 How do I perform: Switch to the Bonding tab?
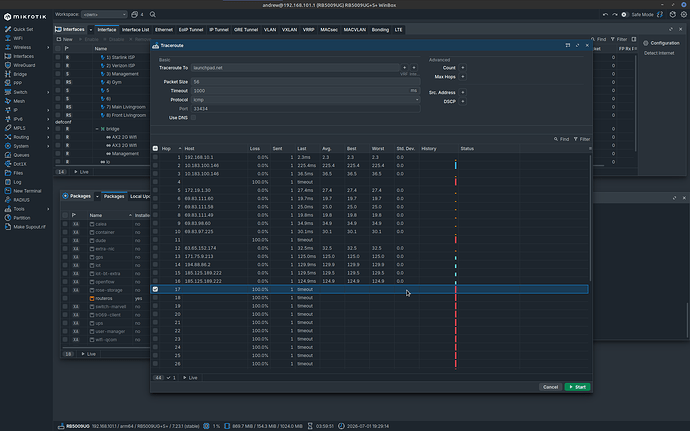click(380, 30)
